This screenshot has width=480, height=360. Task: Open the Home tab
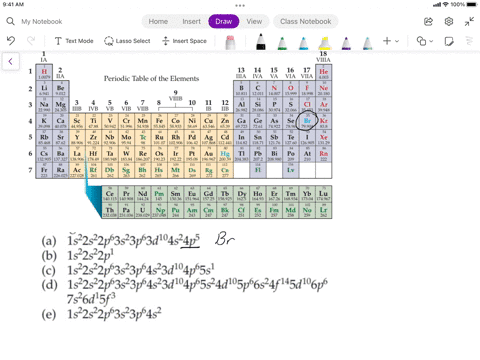click(158, 21)
